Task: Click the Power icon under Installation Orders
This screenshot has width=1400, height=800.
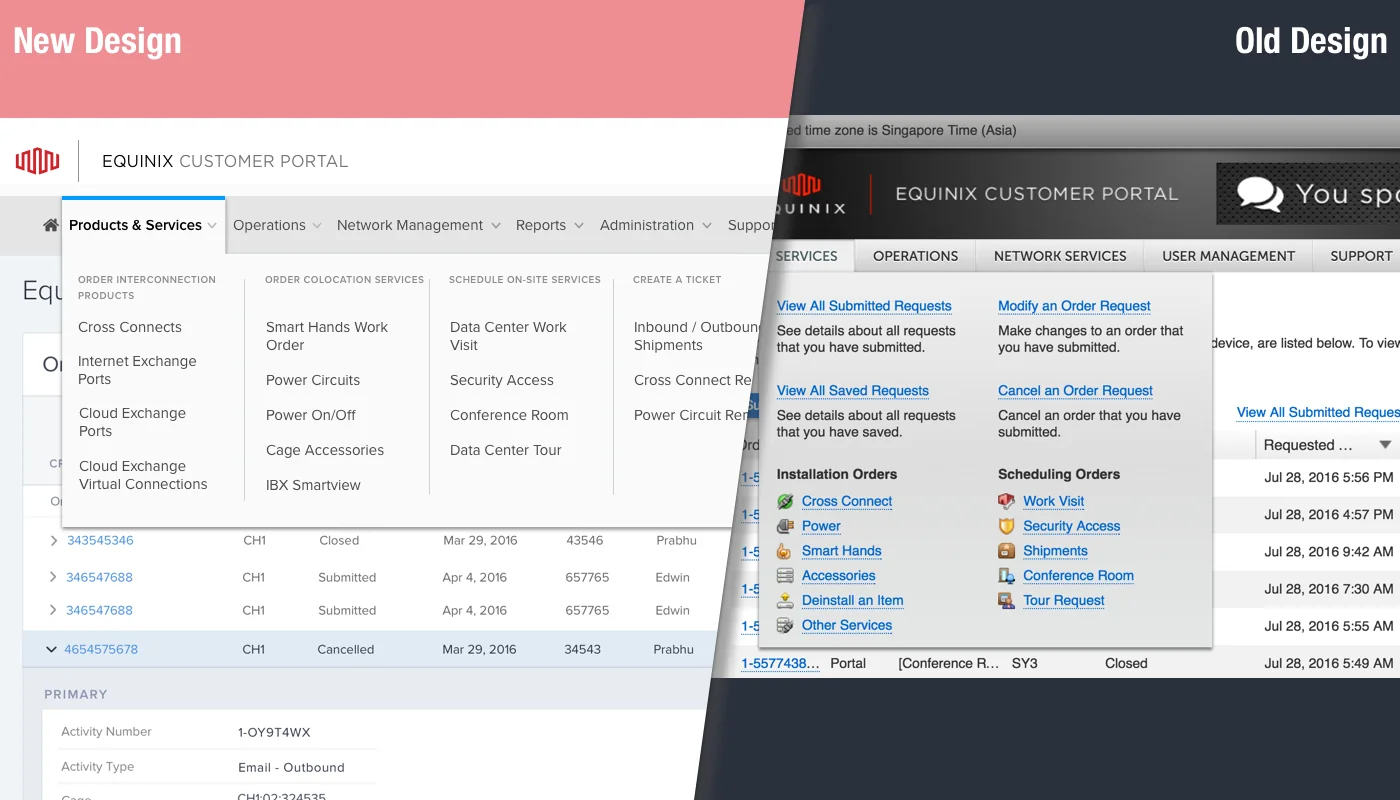Action: 785,526
